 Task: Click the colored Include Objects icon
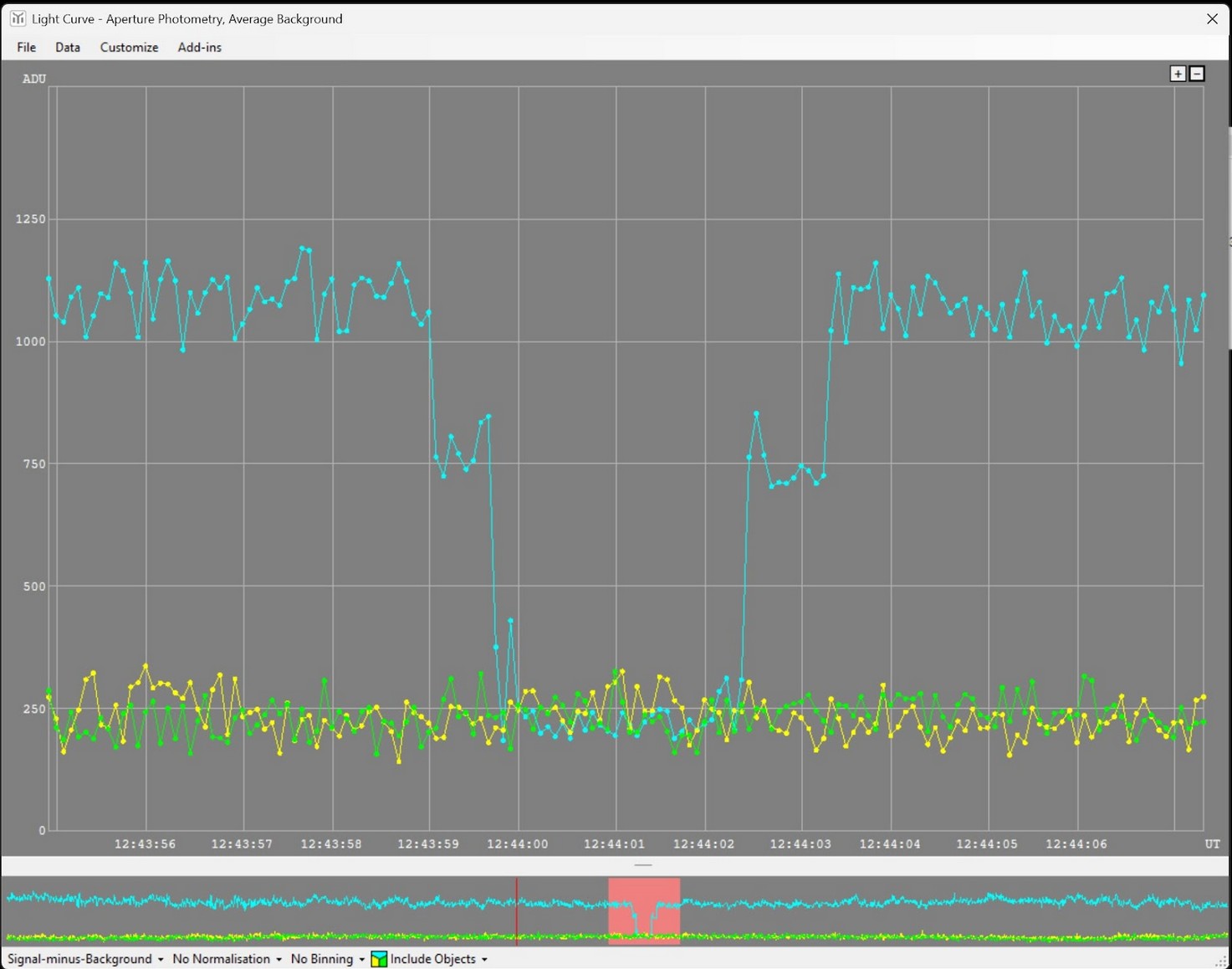point(379,959)
